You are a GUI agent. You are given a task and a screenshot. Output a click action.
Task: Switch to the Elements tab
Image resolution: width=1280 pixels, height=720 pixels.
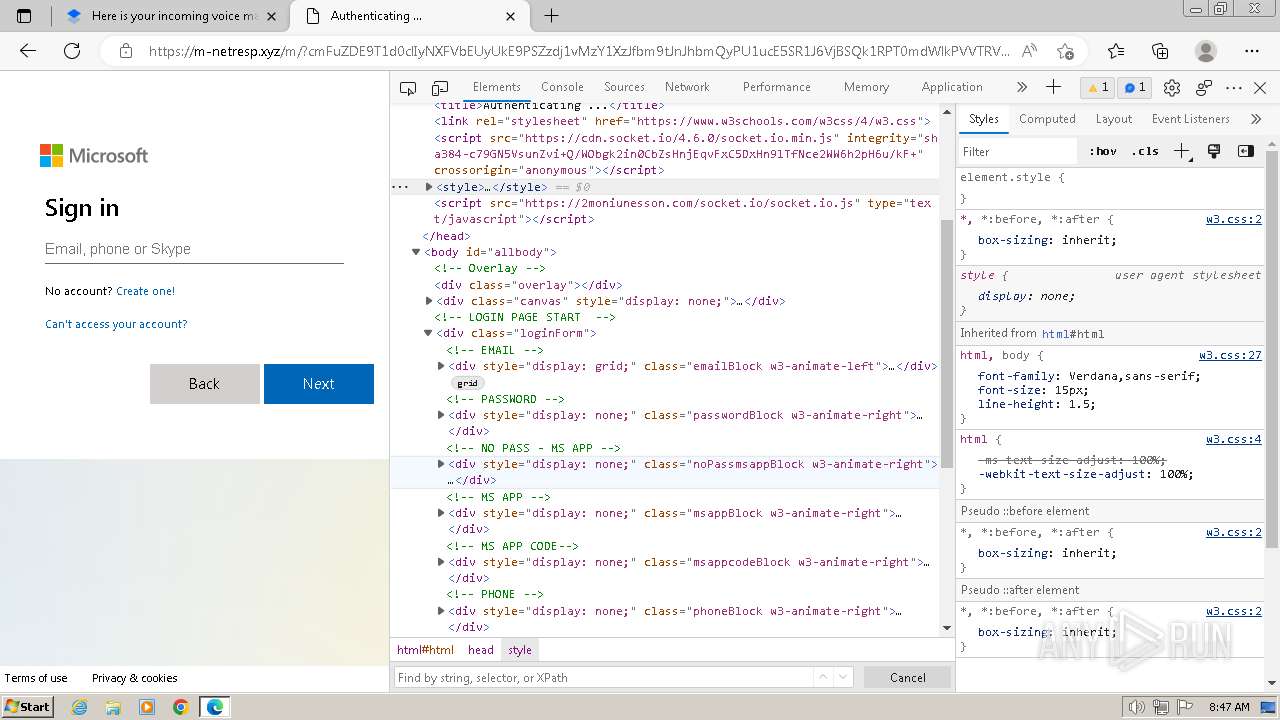click(x=497, y=87)
